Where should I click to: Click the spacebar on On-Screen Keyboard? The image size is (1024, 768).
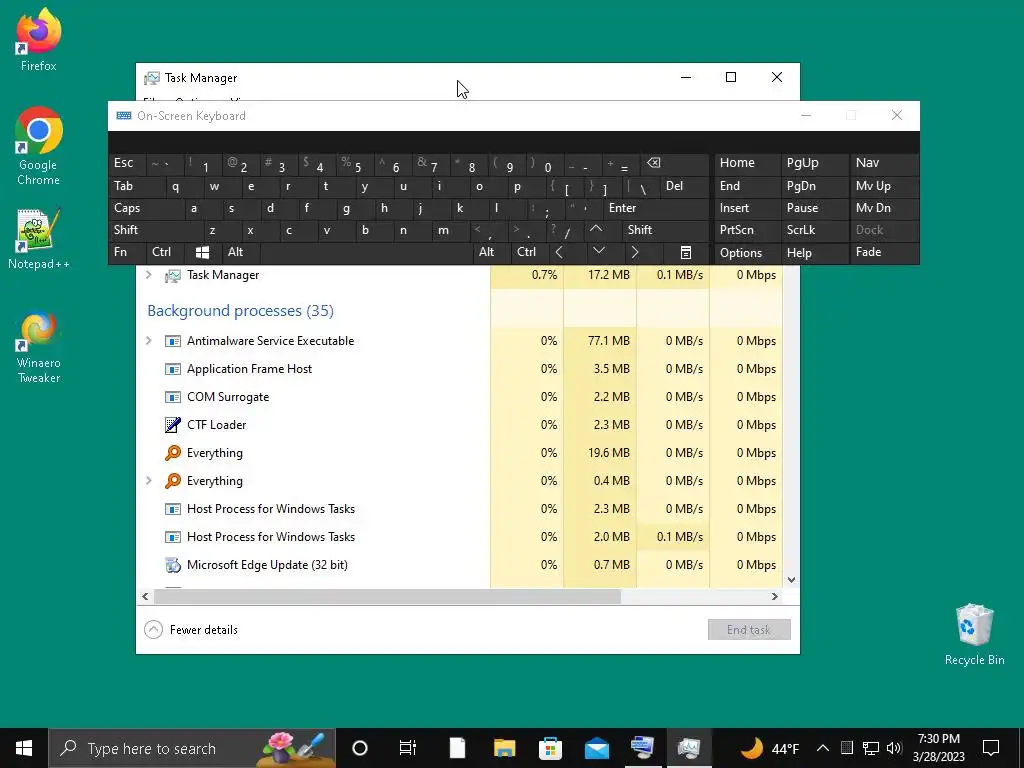(366, 252)
